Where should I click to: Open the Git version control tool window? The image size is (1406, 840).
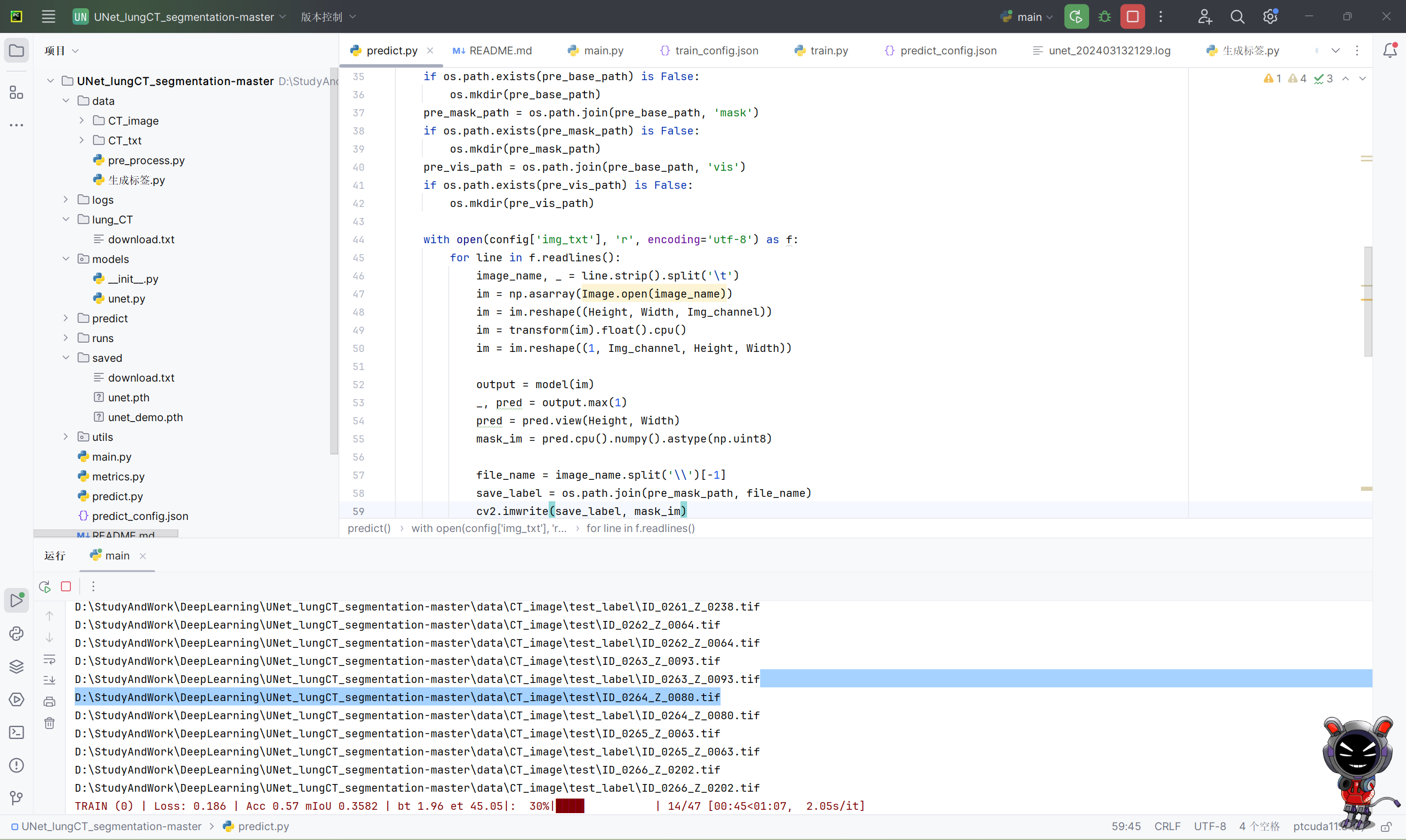coord(16,798)
